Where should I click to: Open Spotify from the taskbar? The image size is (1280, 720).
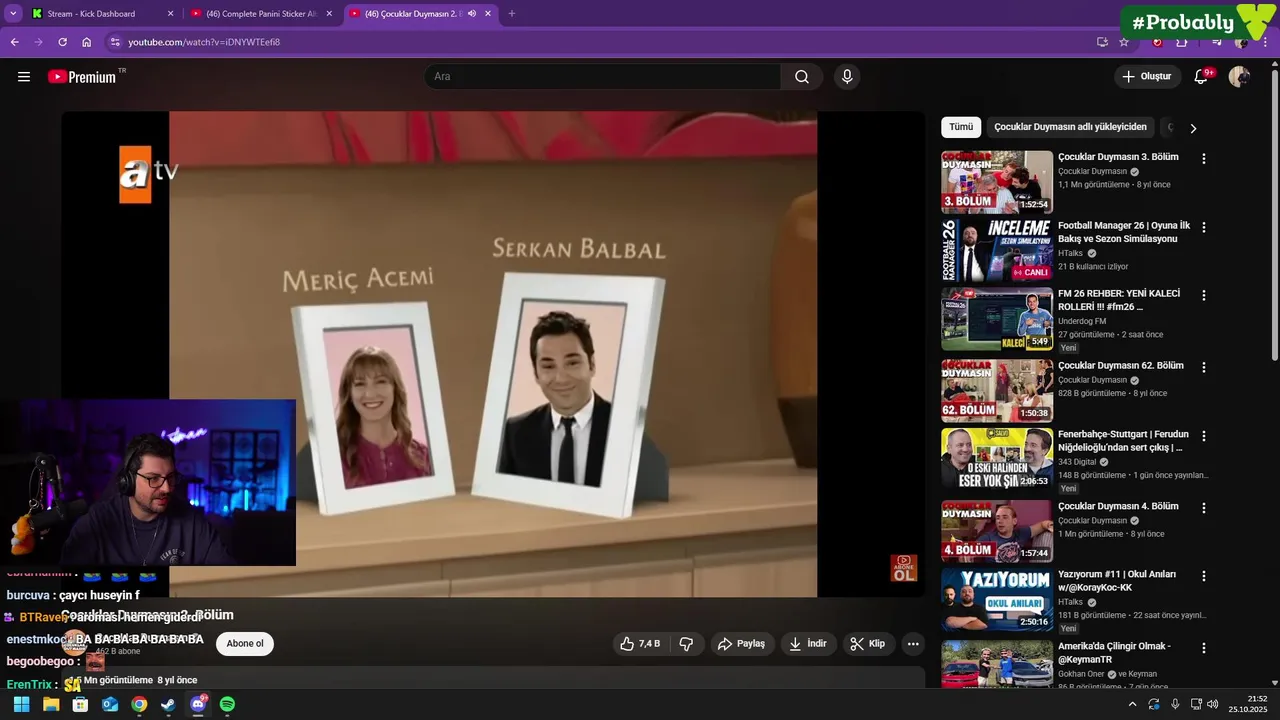tap(227, 704)
